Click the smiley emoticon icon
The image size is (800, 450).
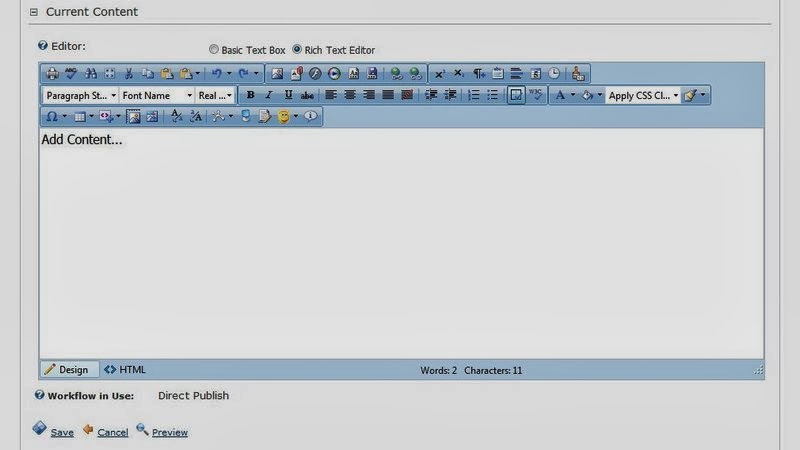(284, 116)
